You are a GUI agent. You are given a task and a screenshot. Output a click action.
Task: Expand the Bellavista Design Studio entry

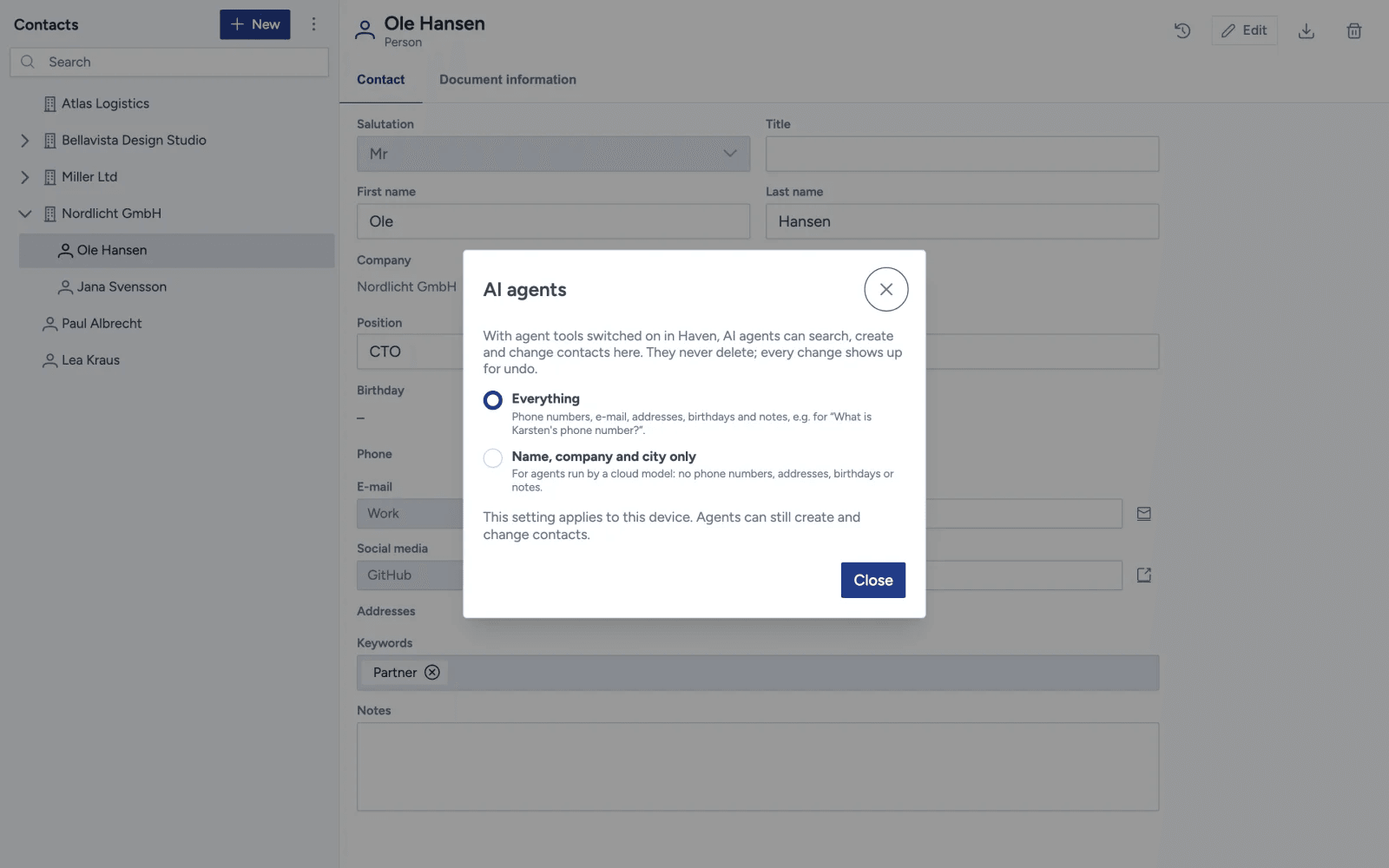[25, 141]
